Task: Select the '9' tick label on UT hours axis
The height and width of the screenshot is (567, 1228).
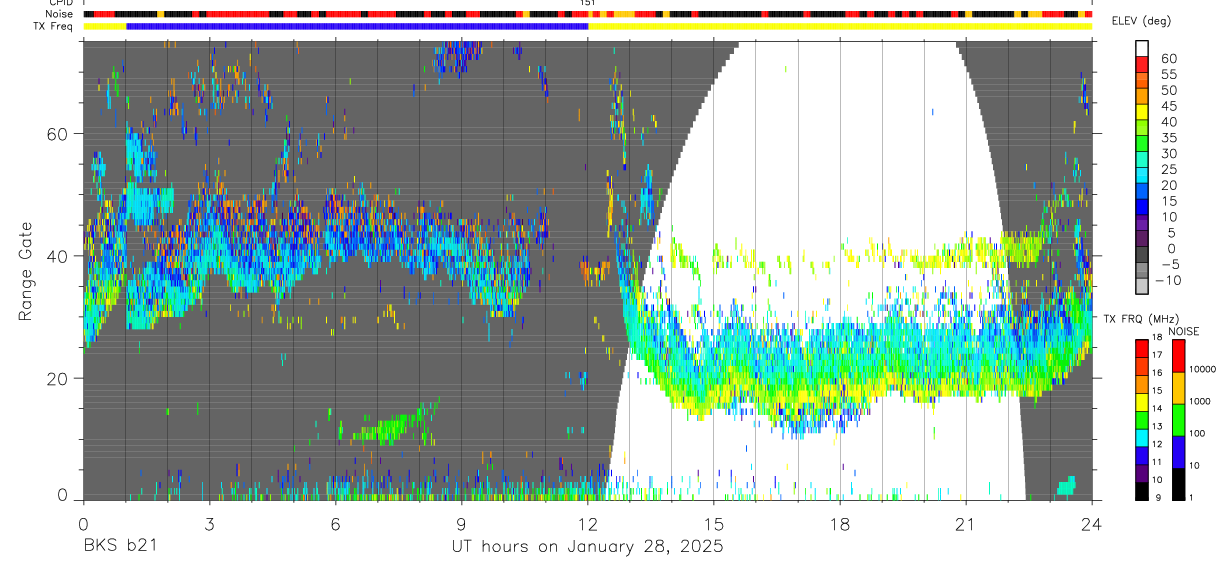Action: 461,523
